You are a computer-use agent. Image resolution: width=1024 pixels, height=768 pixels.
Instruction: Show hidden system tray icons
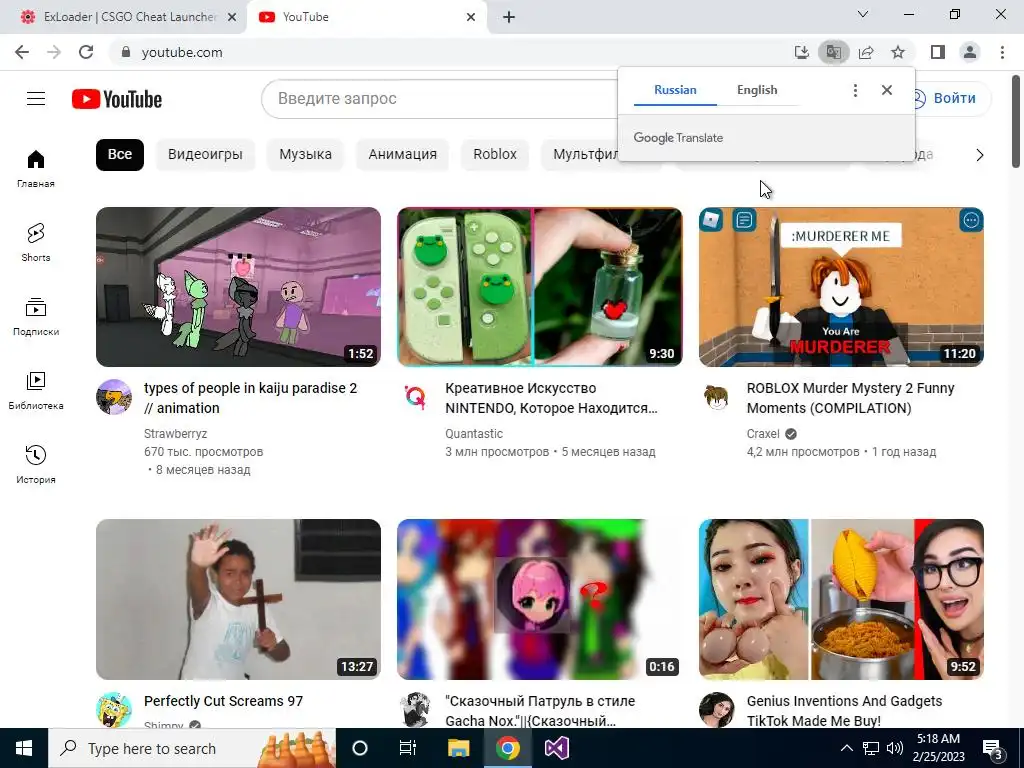tap(846, 748)
